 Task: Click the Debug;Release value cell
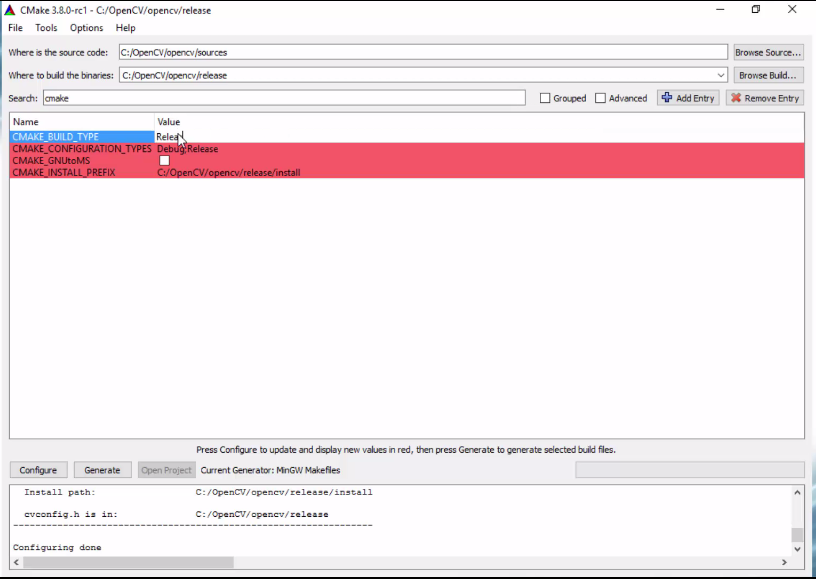187,149
